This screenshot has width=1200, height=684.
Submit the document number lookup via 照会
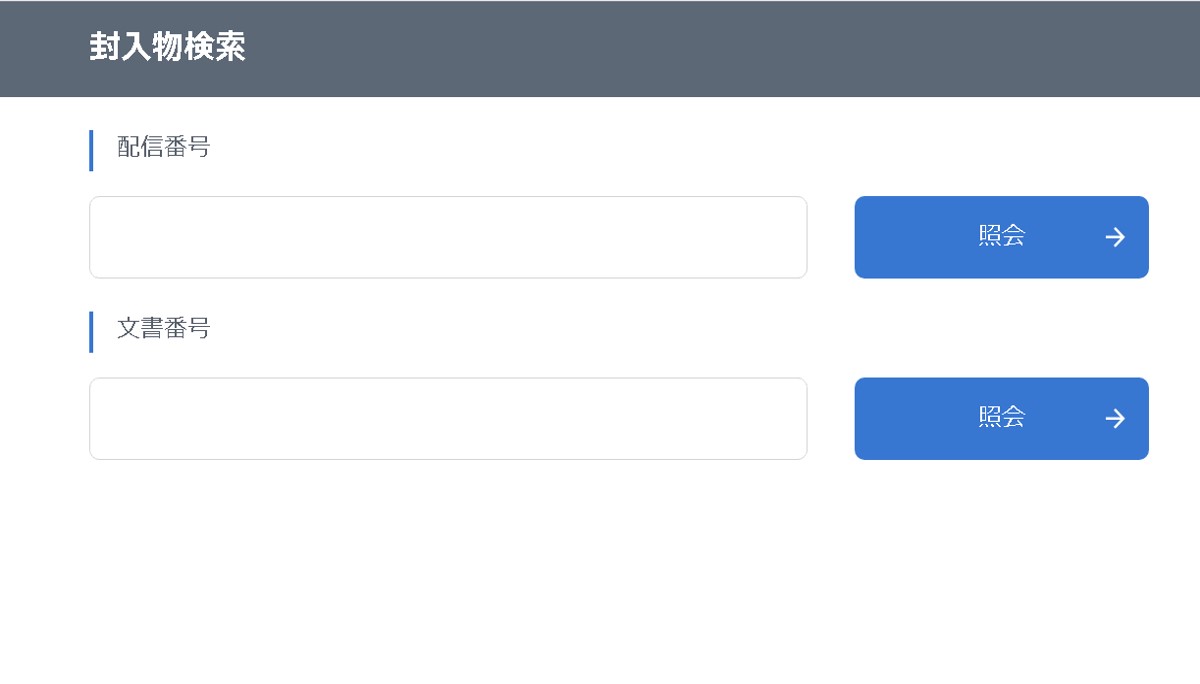click(x=1001, y=418)
